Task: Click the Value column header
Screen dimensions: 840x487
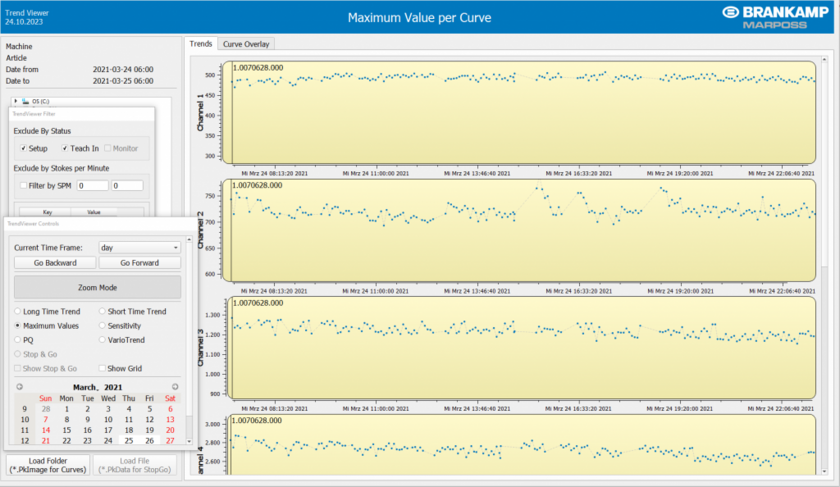Action: point(94,212)
